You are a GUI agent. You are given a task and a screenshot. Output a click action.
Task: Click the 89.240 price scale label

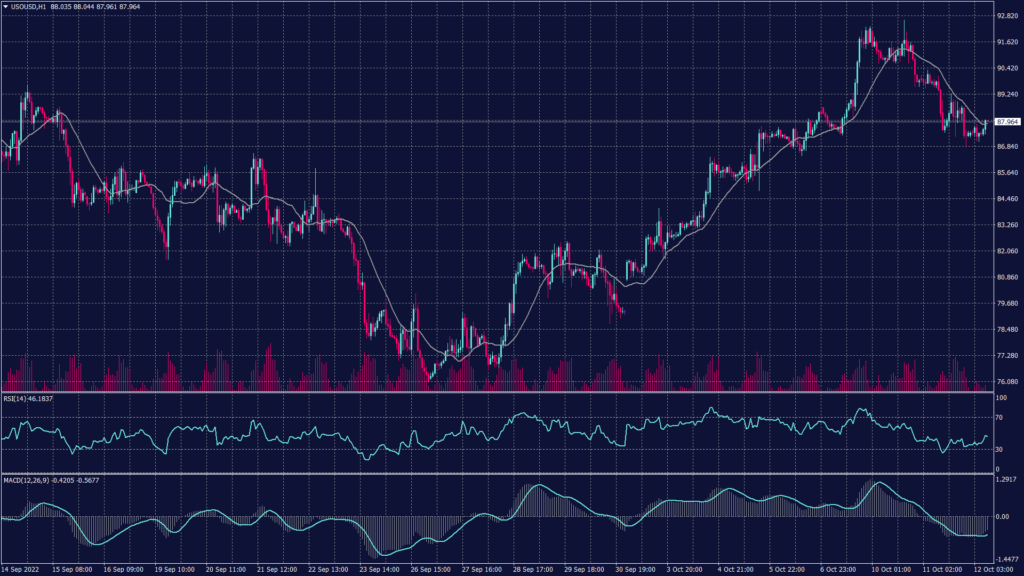[x=1006, y=94]
